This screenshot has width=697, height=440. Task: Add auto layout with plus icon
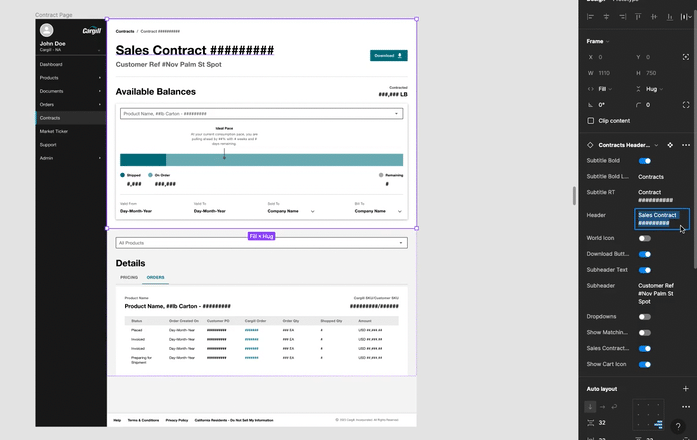point(685,388)
